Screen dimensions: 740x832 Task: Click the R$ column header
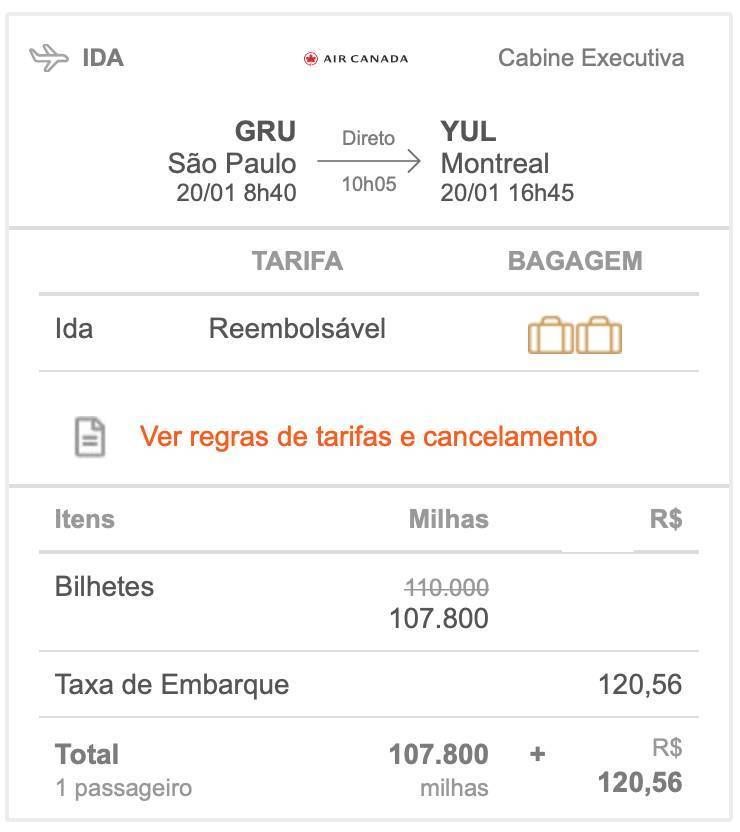666,519
